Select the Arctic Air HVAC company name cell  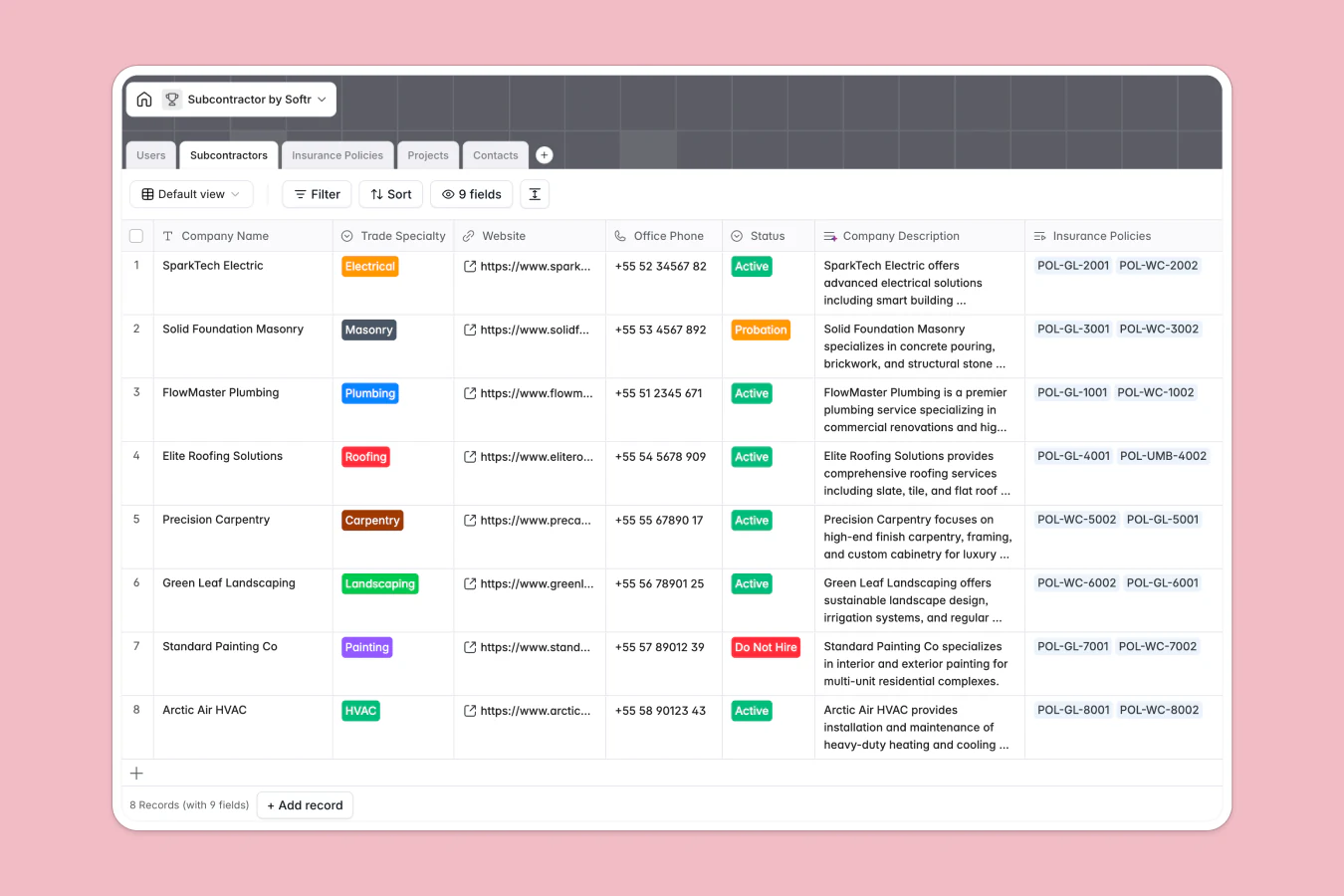point(243,727)
